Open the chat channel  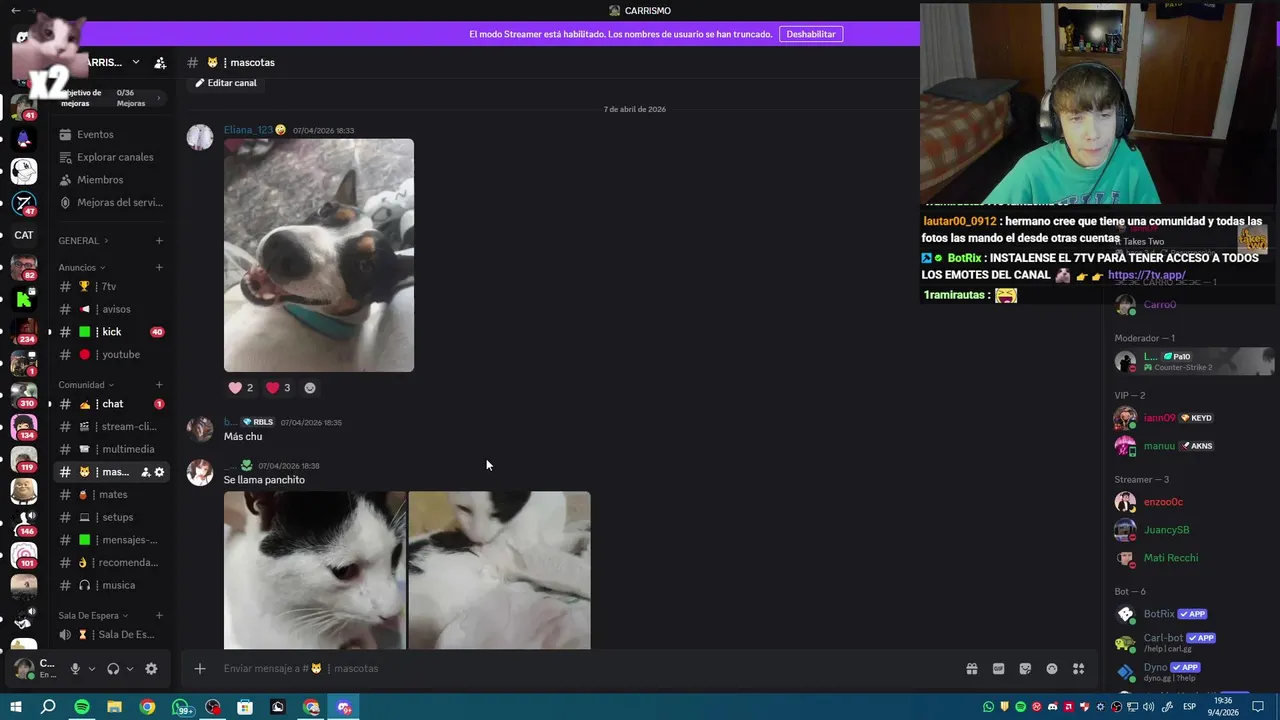pyautogui.click(x=111, y=404)
